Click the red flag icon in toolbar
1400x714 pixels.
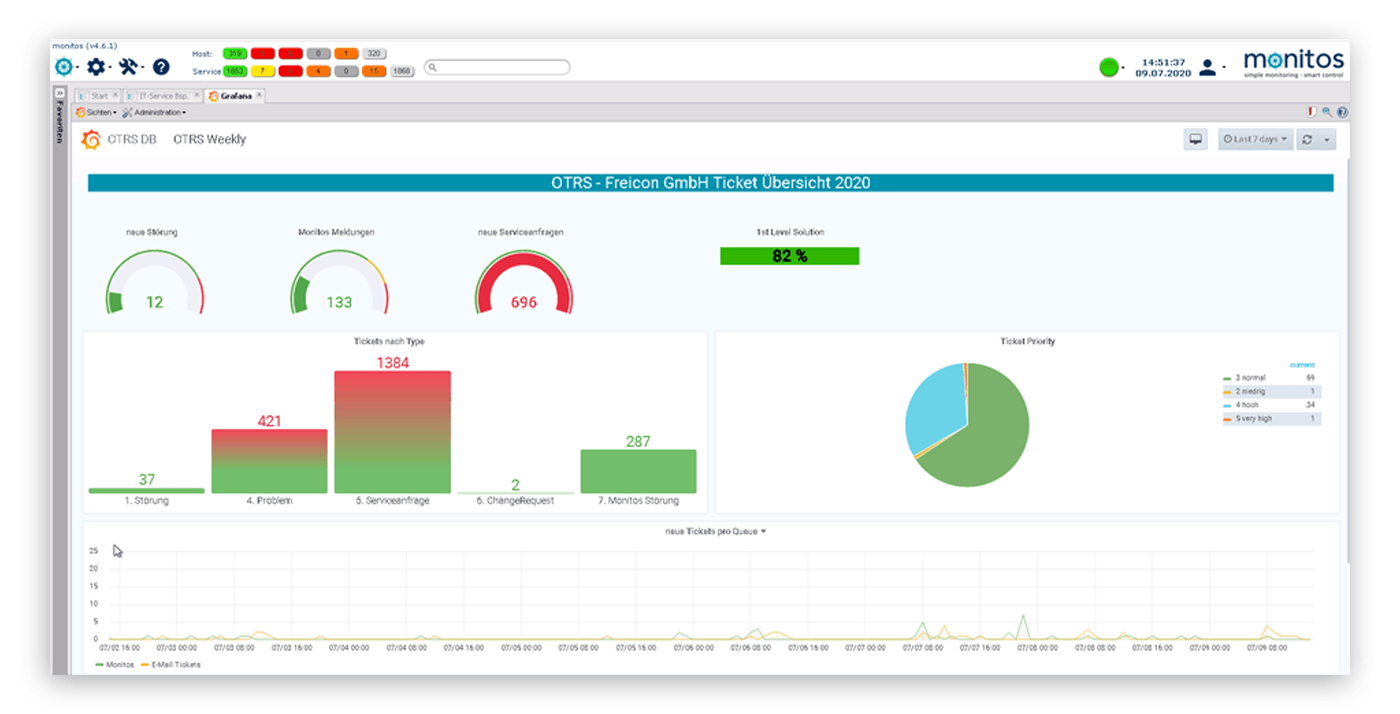1311,112
